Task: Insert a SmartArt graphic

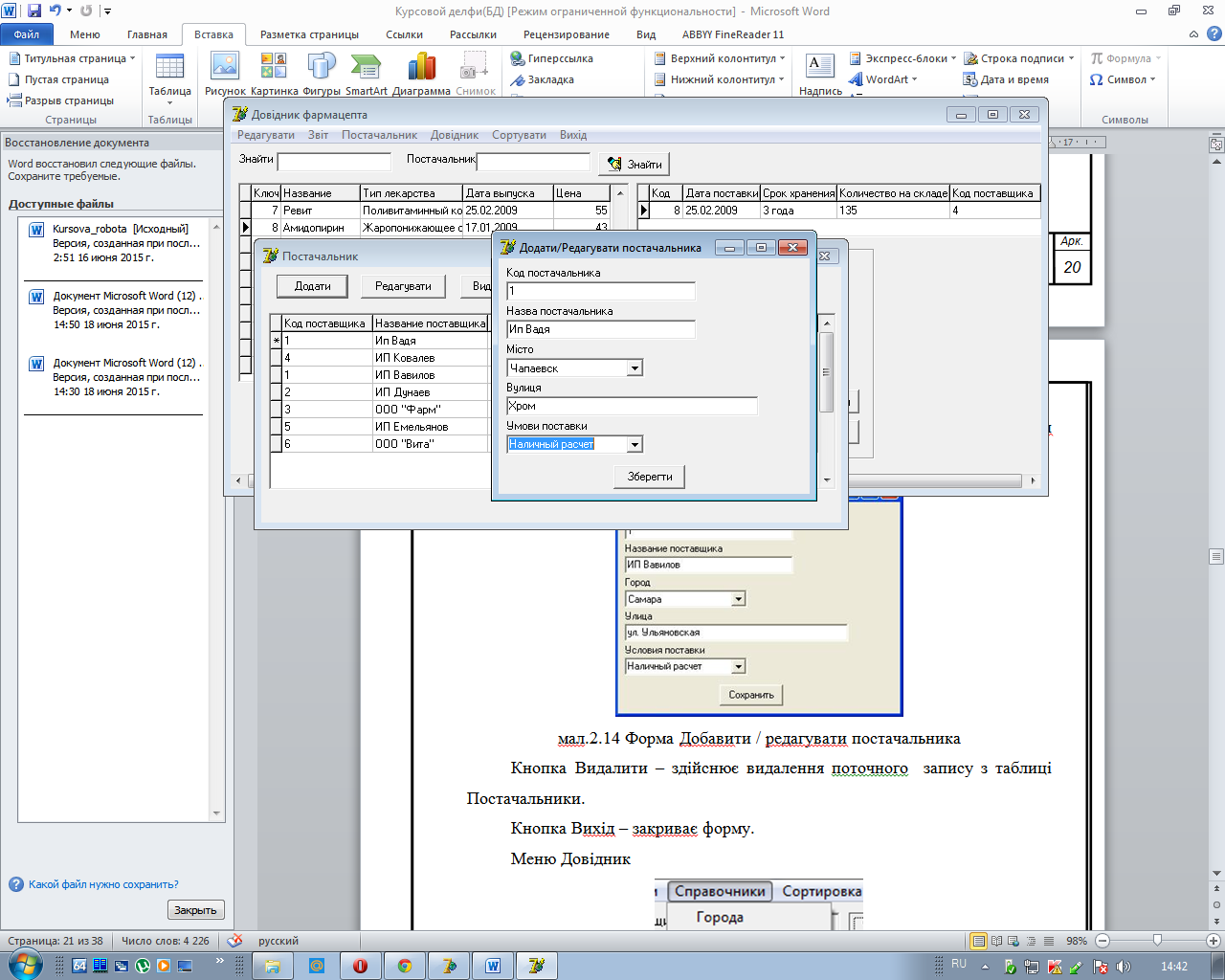Action: tap(366, 74)
